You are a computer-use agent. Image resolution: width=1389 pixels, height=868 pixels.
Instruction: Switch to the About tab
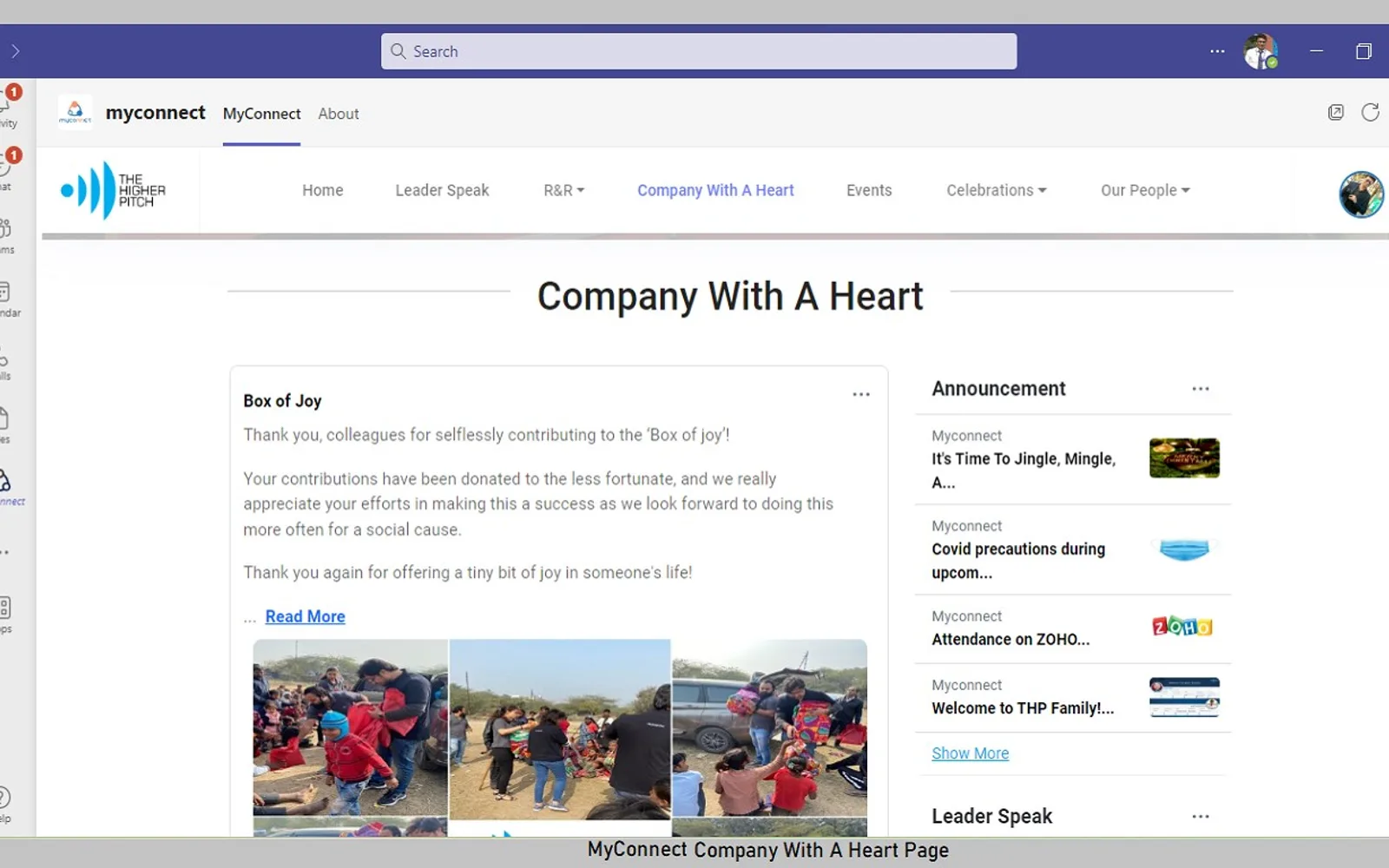point(338,114)
